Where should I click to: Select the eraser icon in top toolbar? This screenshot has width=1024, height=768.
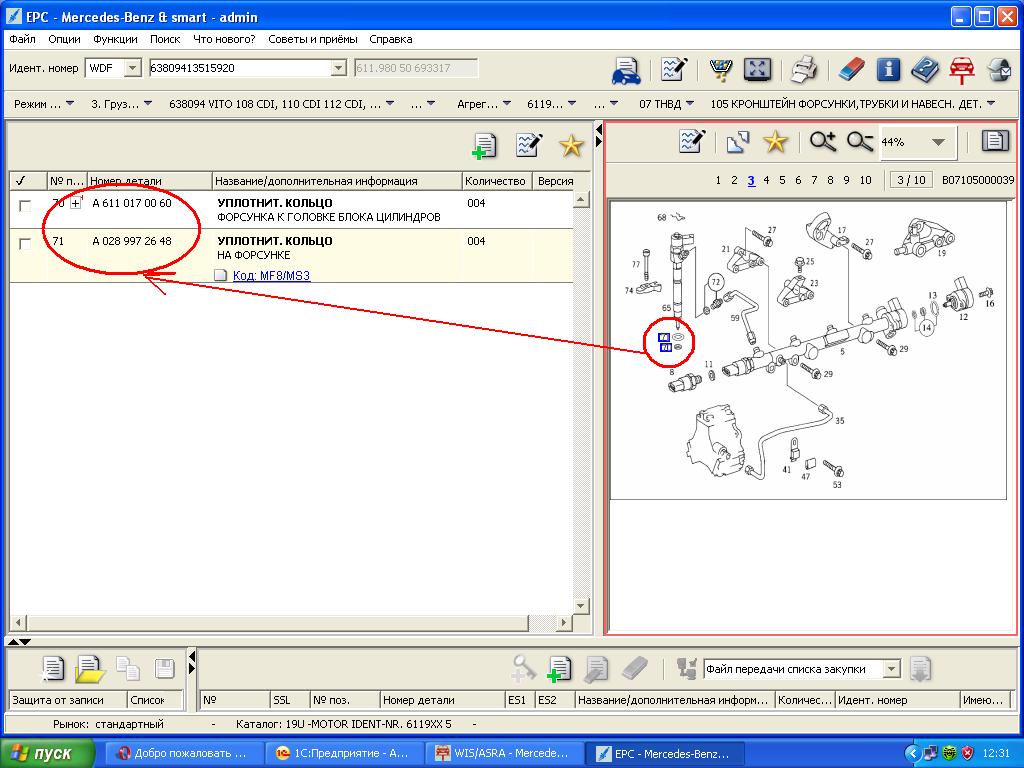pos(850,69)
